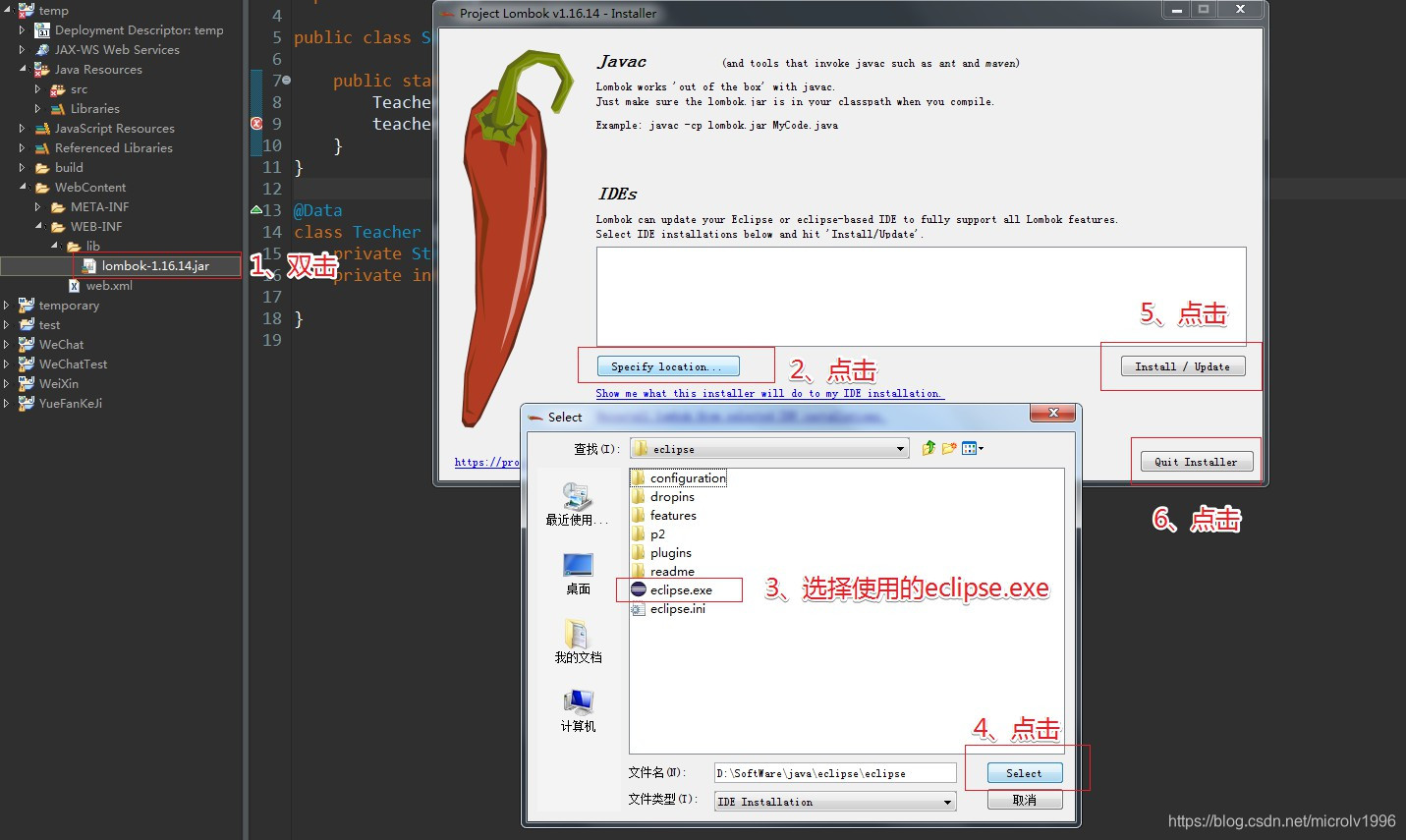The height and width of the screenshot is (840, 1406).
Task: Collapse the Java Resources node
Action: click(23, 69)
